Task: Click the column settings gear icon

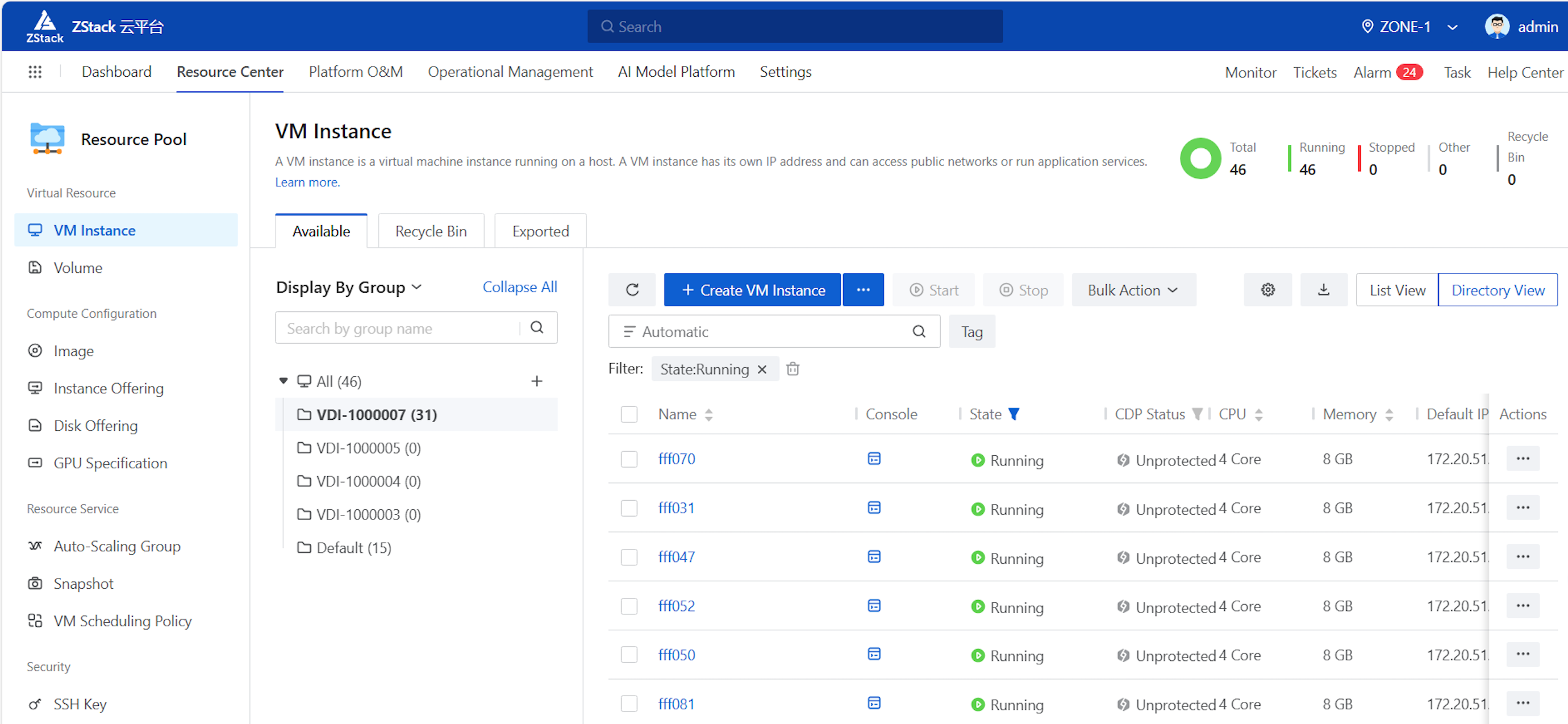Action: coord(1267,290)
